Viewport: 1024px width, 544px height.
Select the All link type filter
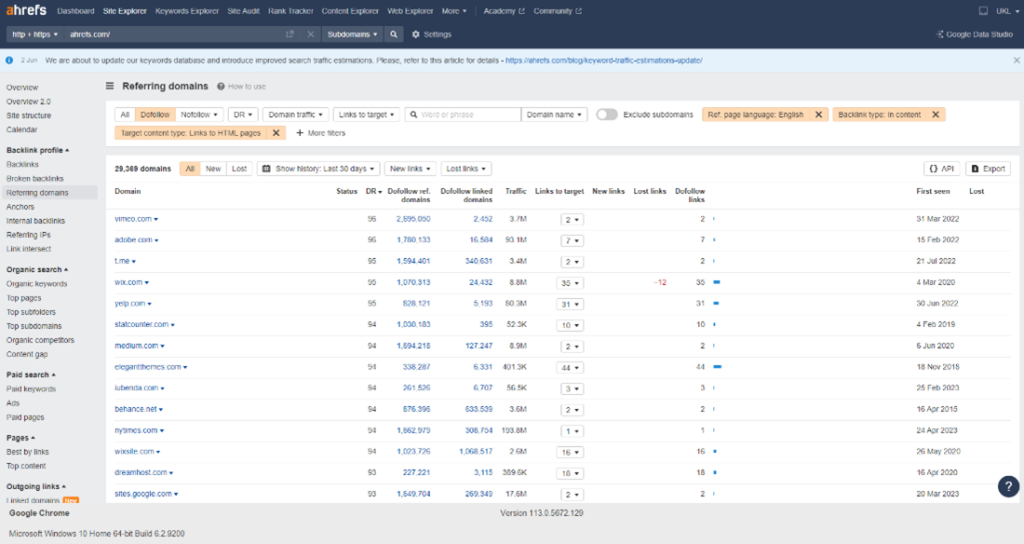pos(125,114)
